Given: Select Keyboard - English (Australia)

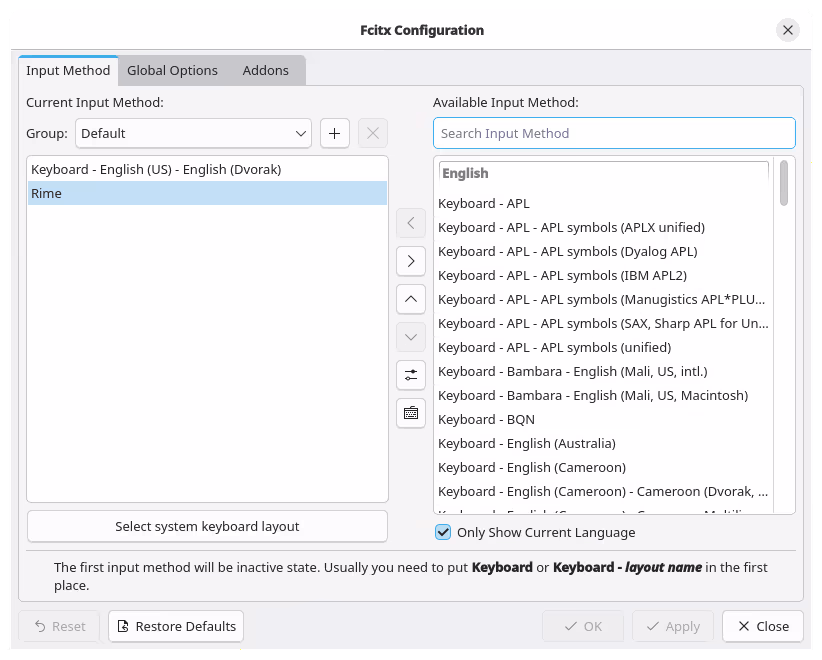Looking at the screenshot, I should point(603,443).
